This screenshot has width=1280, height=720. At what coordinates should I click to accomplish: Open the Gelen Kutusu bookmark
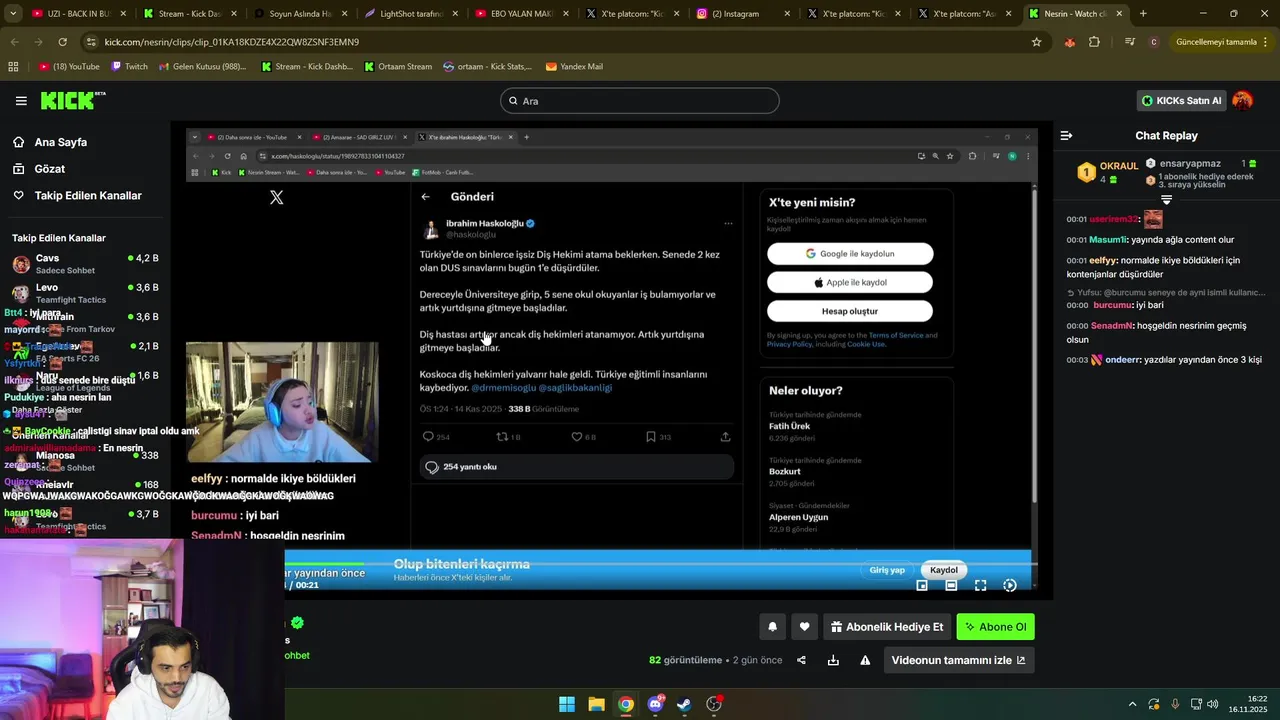(202, 67)
